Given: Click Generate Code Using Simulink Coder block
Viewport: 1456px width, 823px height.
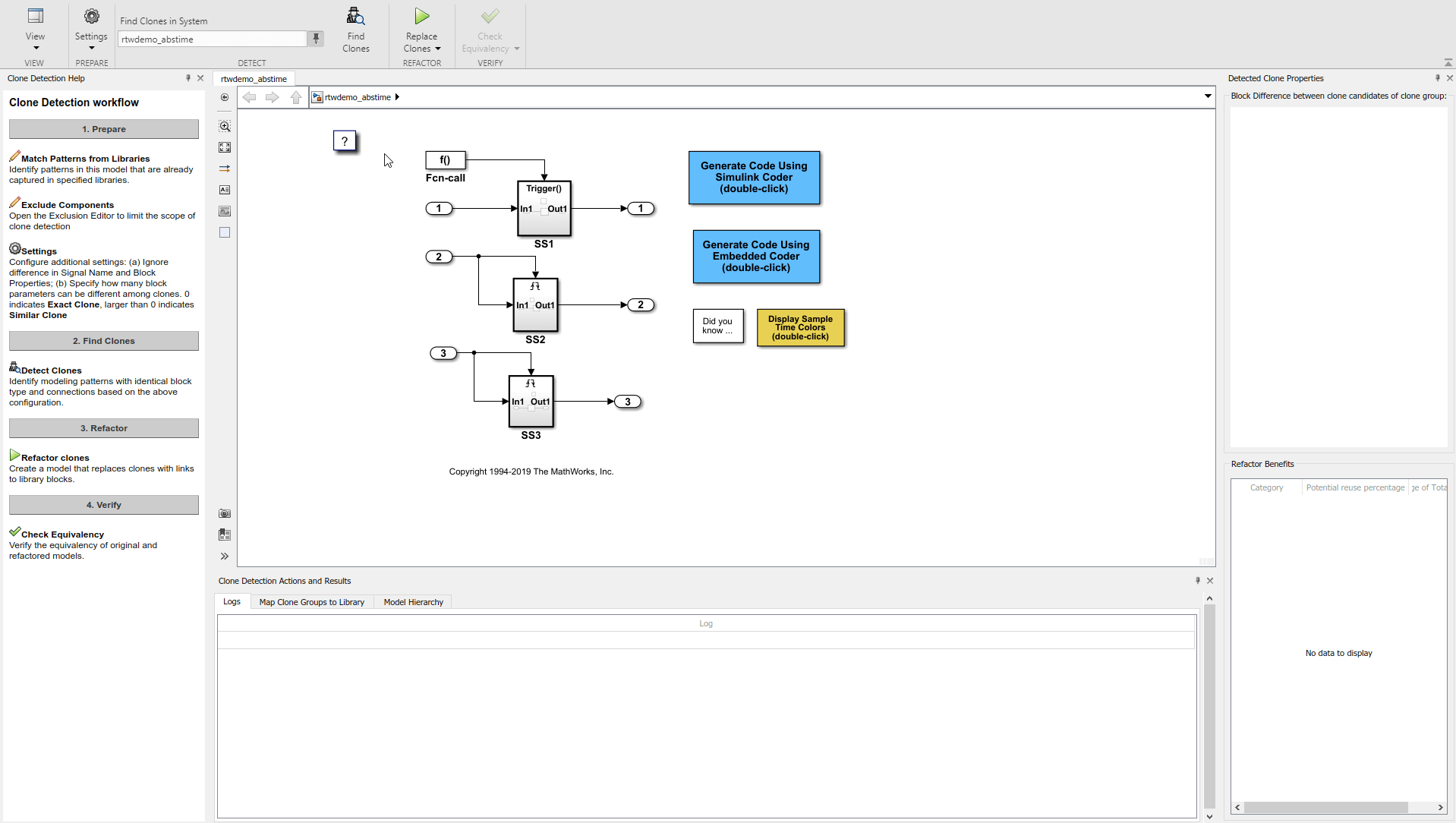Looking at the screenshot, I should point(754,178).
